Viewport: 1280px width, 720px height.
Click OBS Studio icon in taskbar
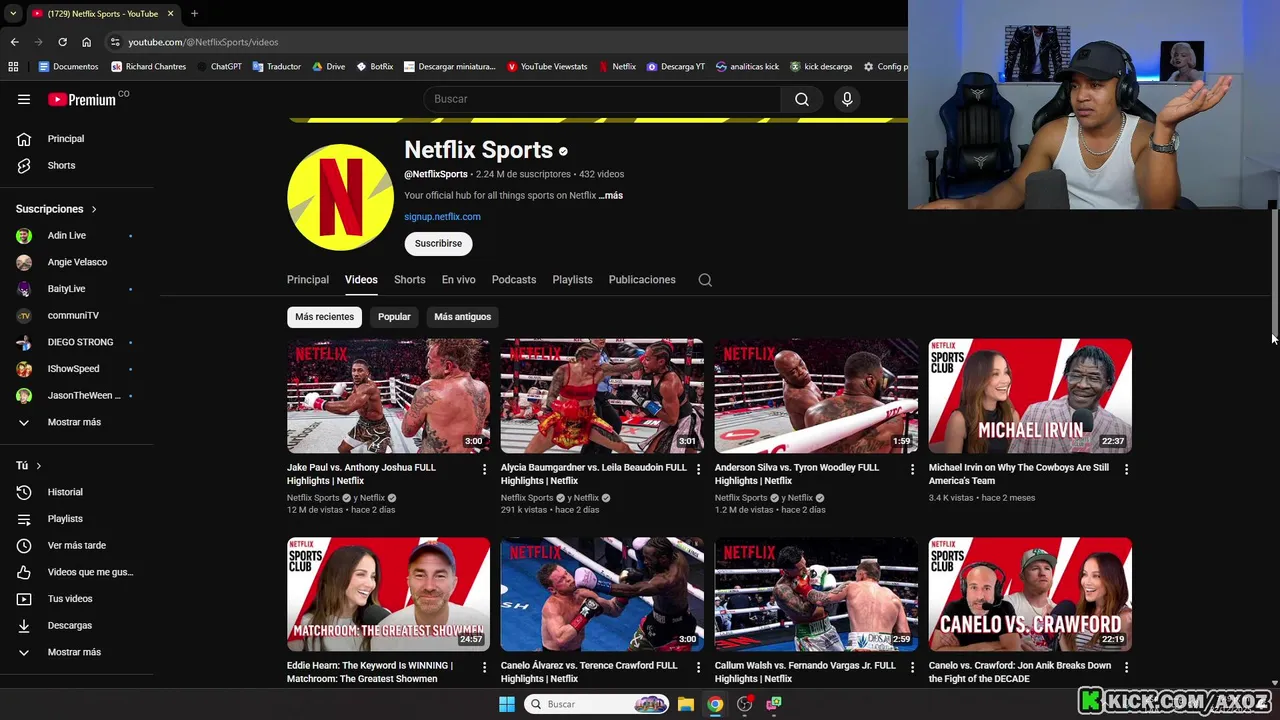click(744, 704)
